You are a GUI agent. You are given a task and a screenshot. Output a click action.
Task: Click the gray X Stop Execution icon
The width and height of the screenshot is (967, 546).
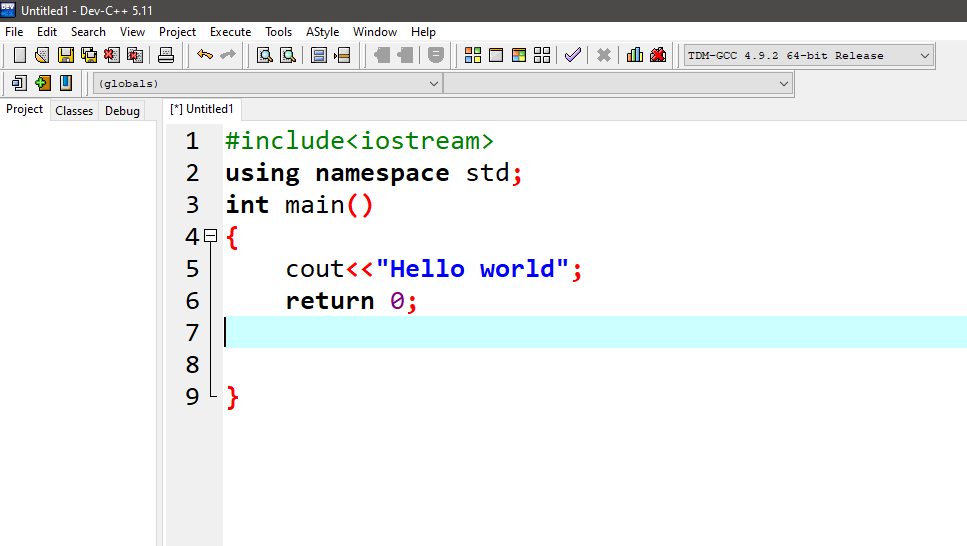click(604, 56)
